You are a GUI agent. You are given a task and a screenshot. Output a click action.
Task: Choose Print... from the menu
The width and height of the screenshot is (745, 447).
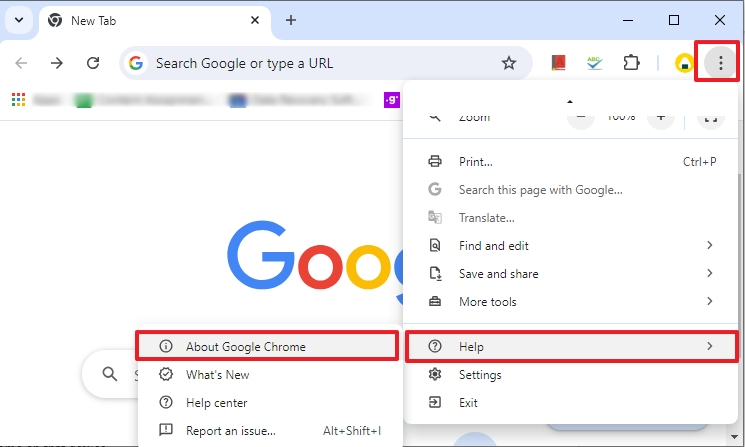point(570,162)
